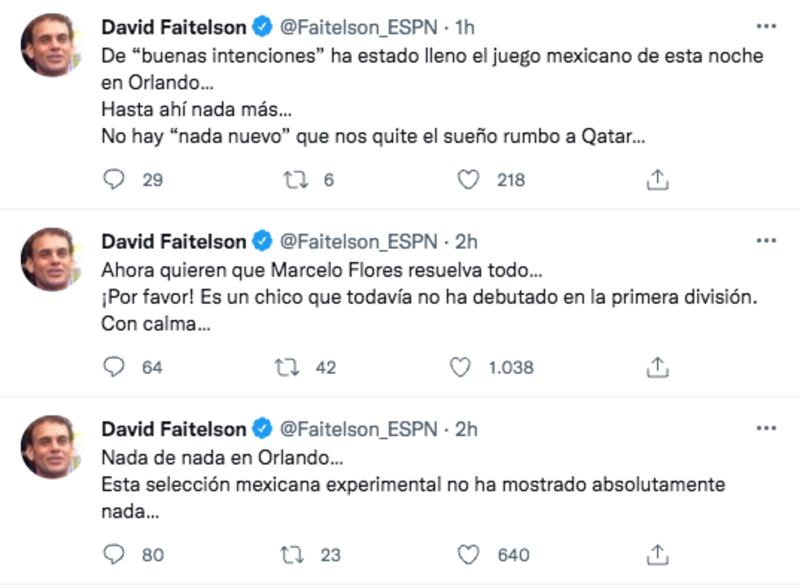Click the profile avatar on the top tweet
800x588 pixels.
pyautogui.click(x=51, y=45)
